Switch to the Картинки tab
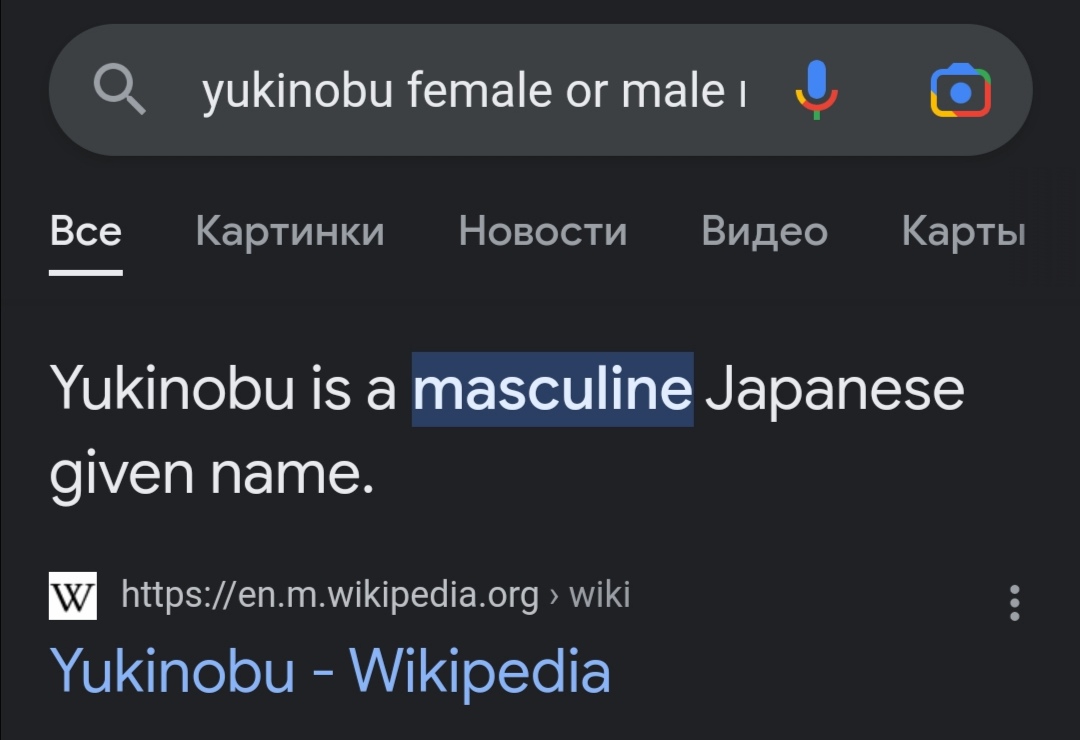 (290, 231)
